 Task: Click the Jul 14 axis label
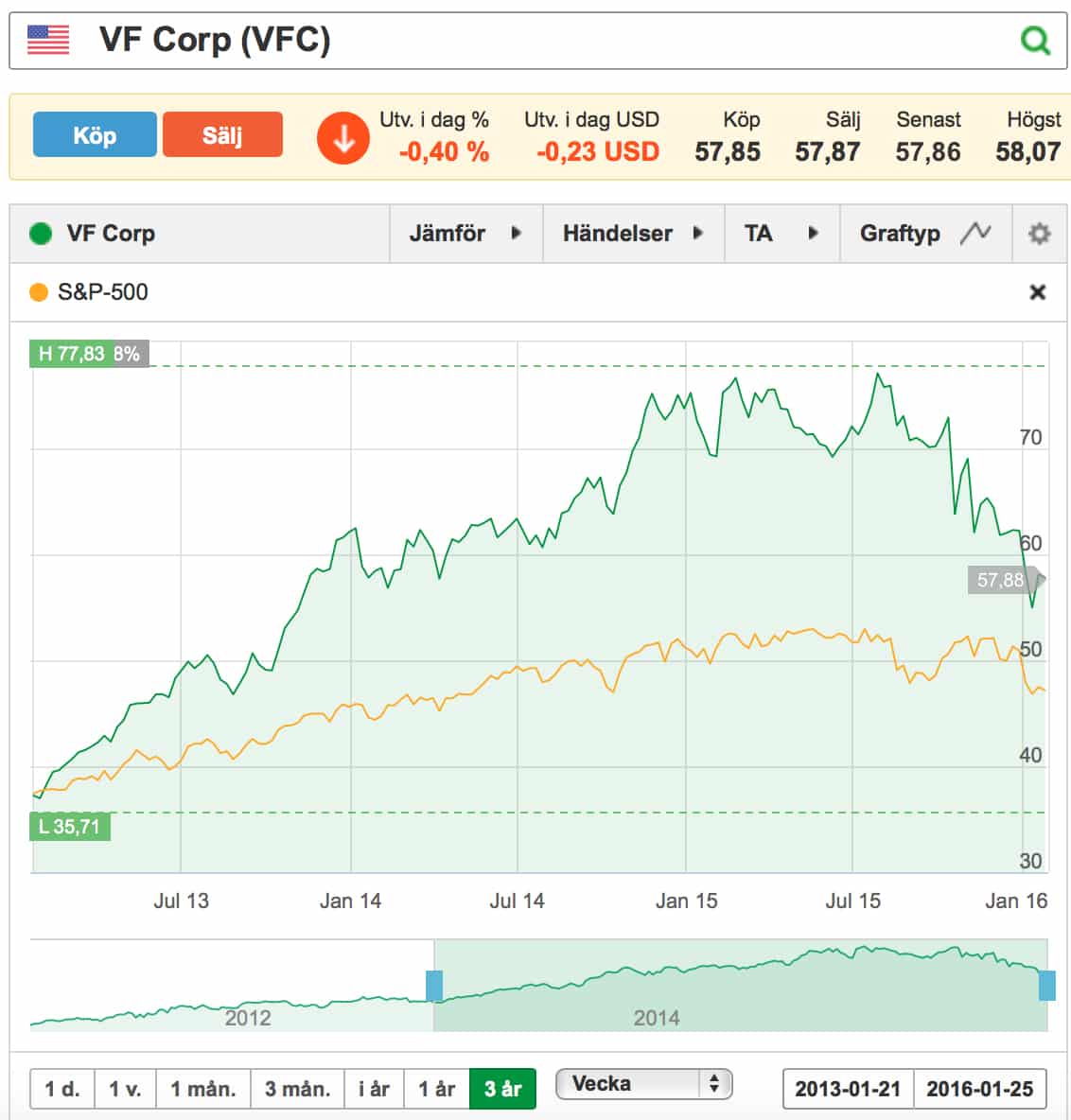pos(517,901)
